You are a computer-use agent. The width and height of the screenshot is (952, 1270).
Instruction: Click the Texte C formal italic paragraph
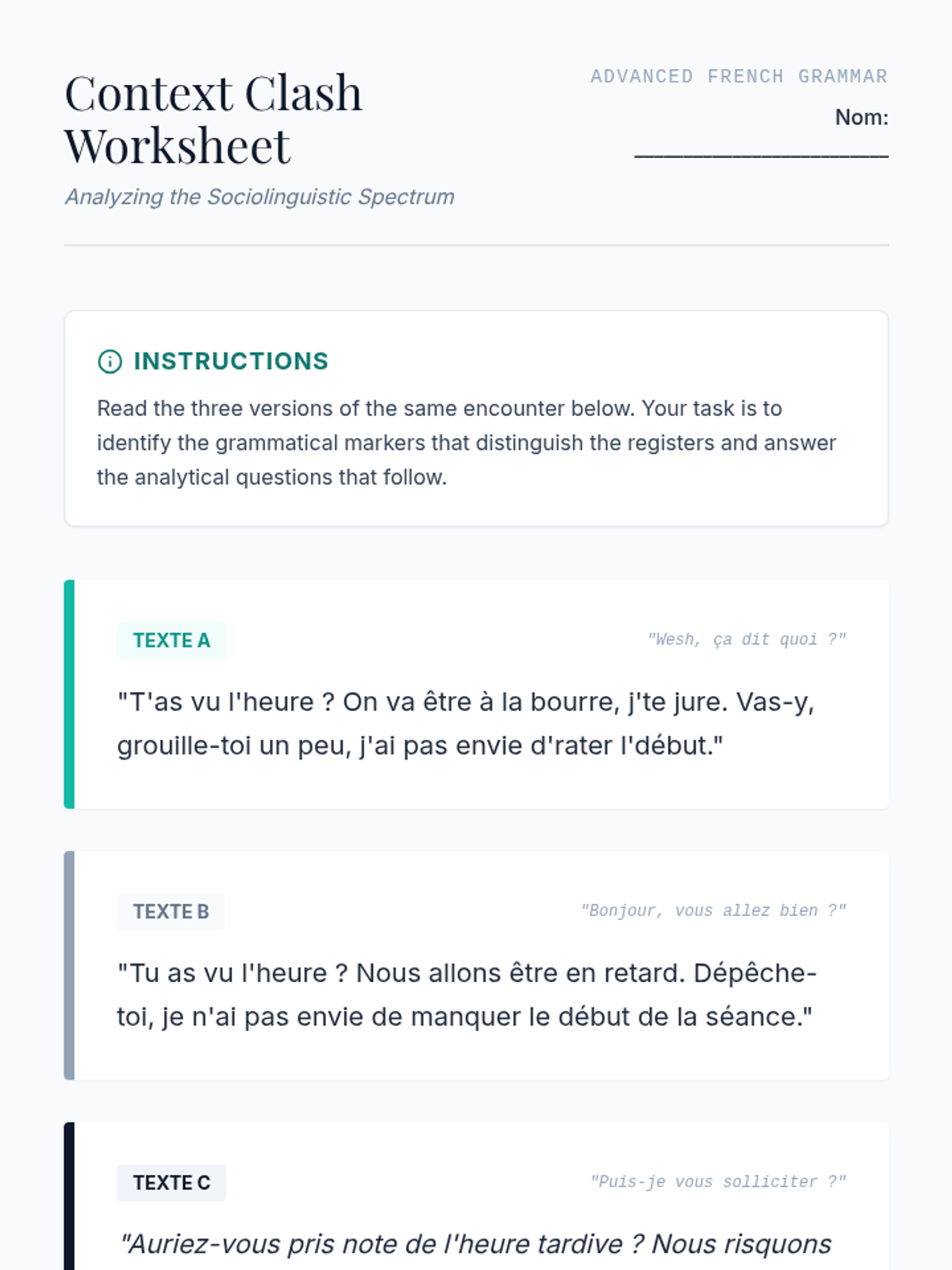[x=474, y=1245]
